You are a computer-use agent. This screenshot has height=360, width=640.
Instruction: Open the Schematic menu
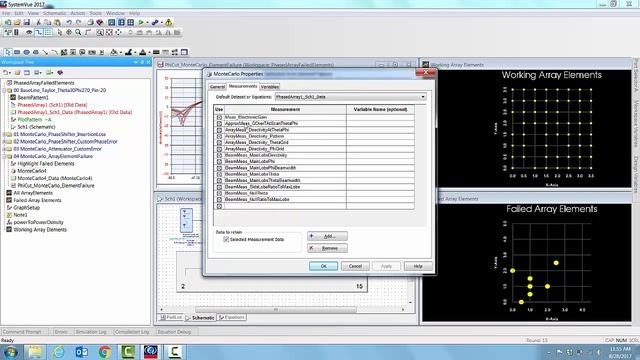coord(54,13)
